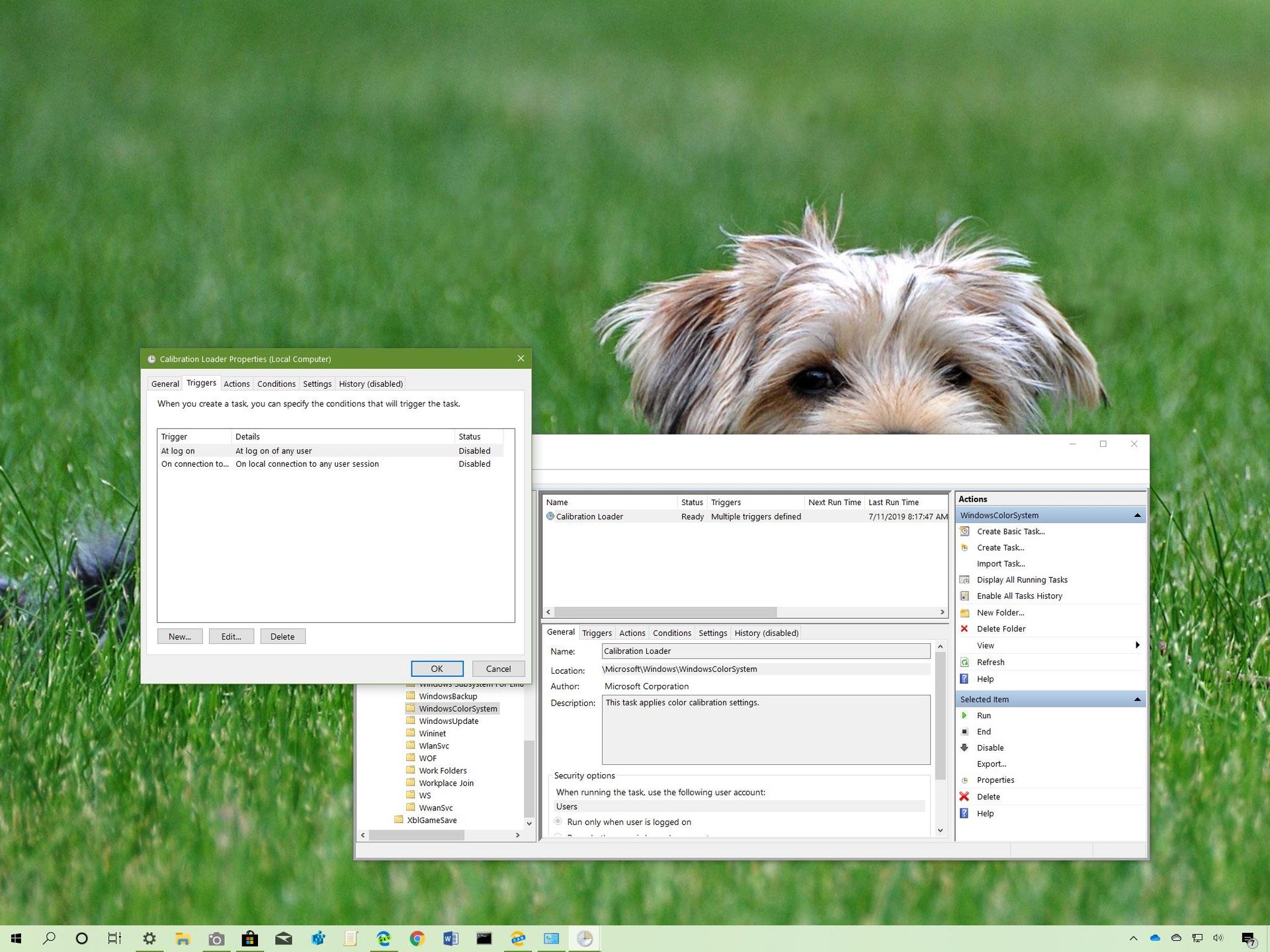The width and height of the screenshot is (1270, 952).
Task: Run the selected task via green Run icon
Action: point(965,715)
